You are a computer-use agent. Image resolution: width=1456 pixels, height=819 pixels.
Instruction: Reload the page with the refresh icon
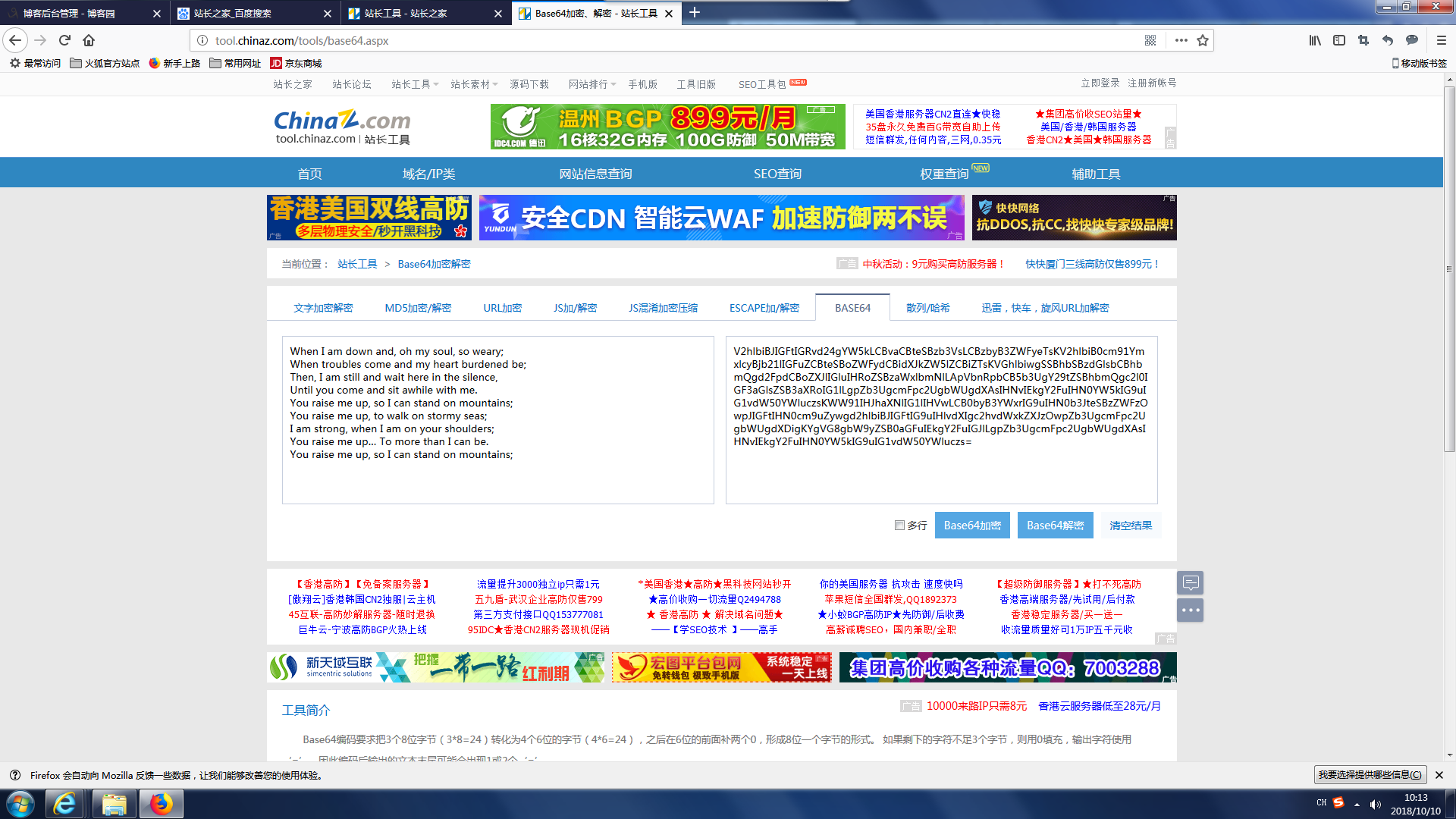[x=64, y=40]
